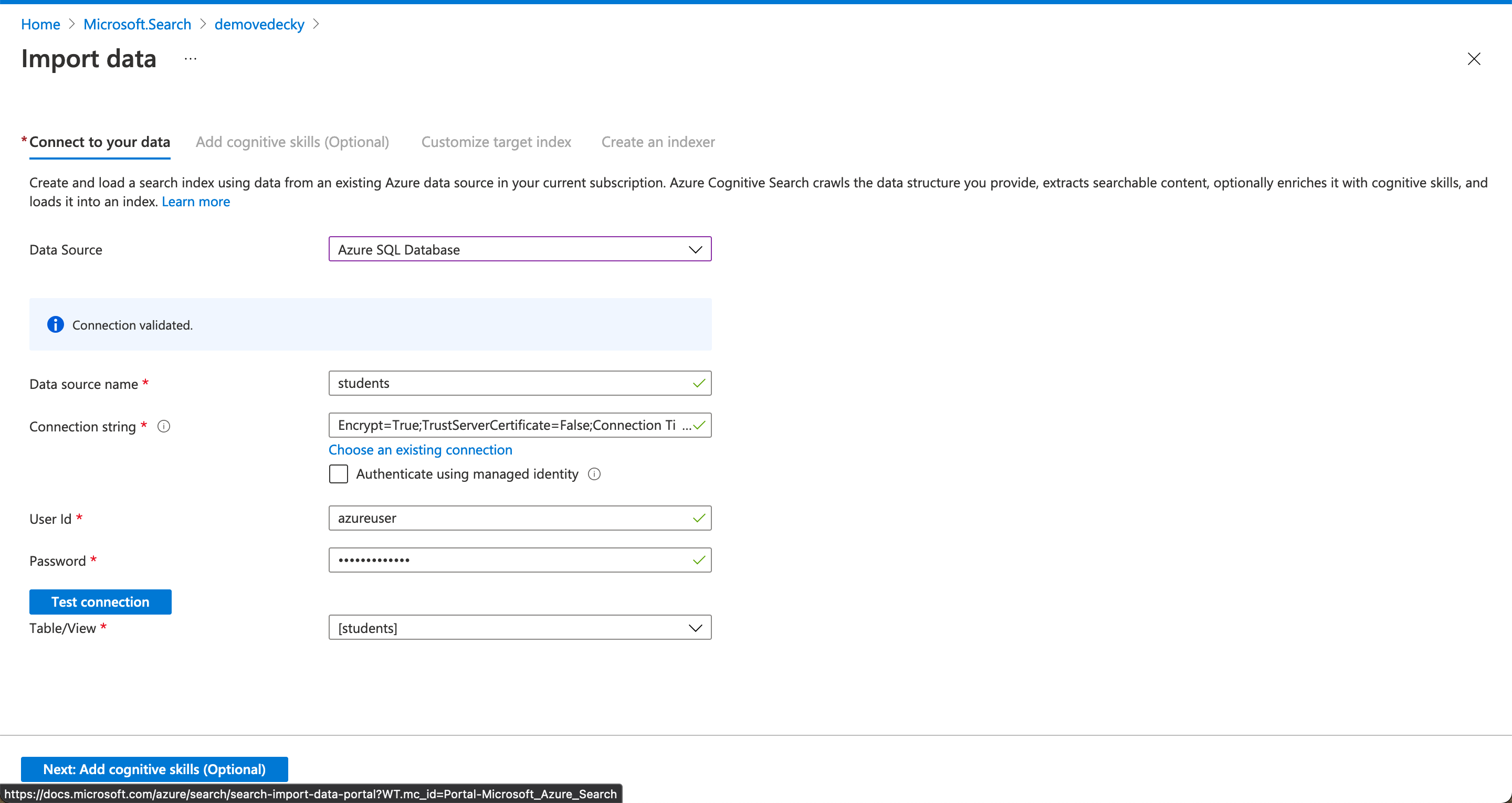
Task: Click the checkmark in Data source name field
Action: 698,383
